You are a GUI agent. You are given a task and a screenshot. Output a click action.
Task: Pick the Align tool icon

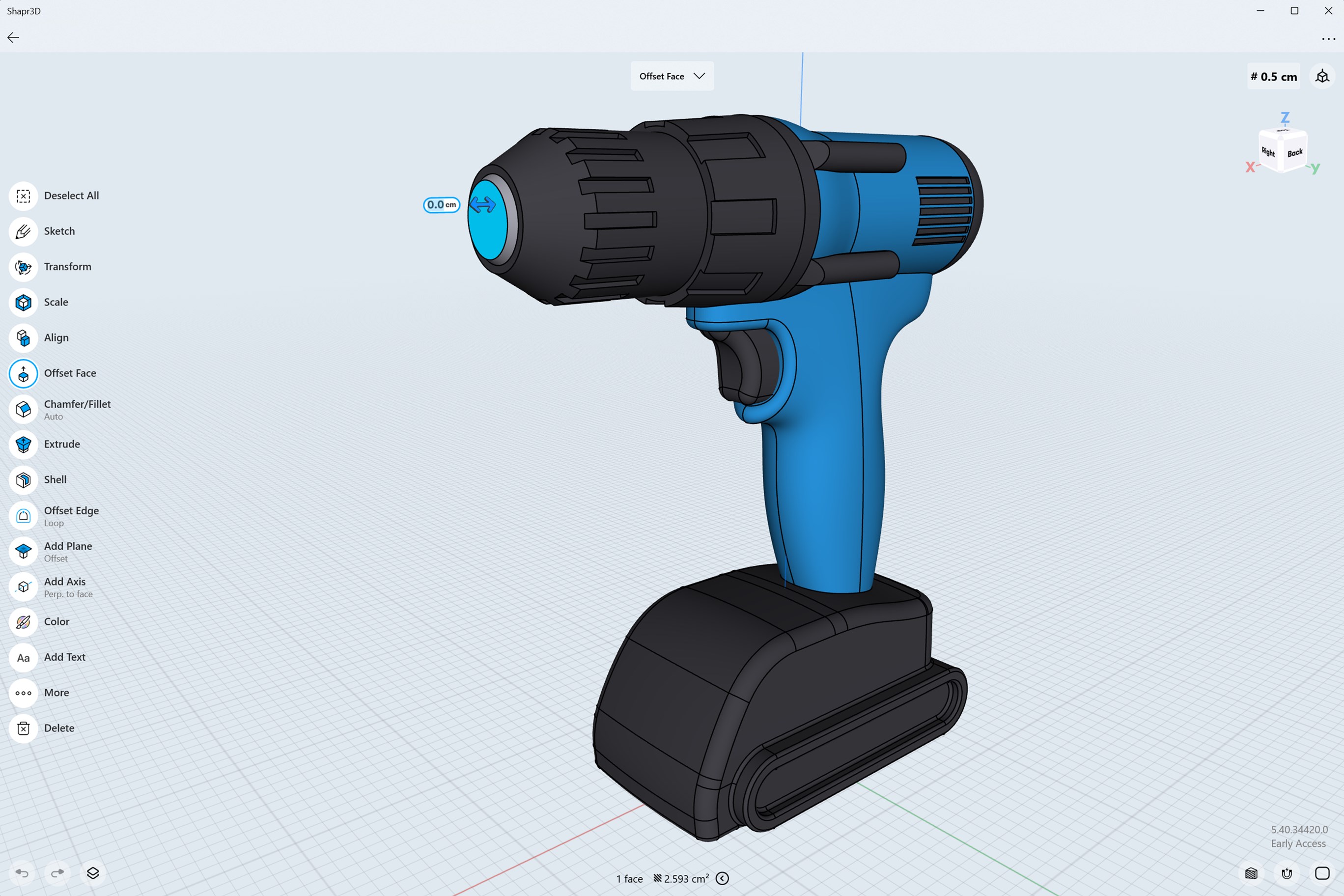click(x=24, y=337)
